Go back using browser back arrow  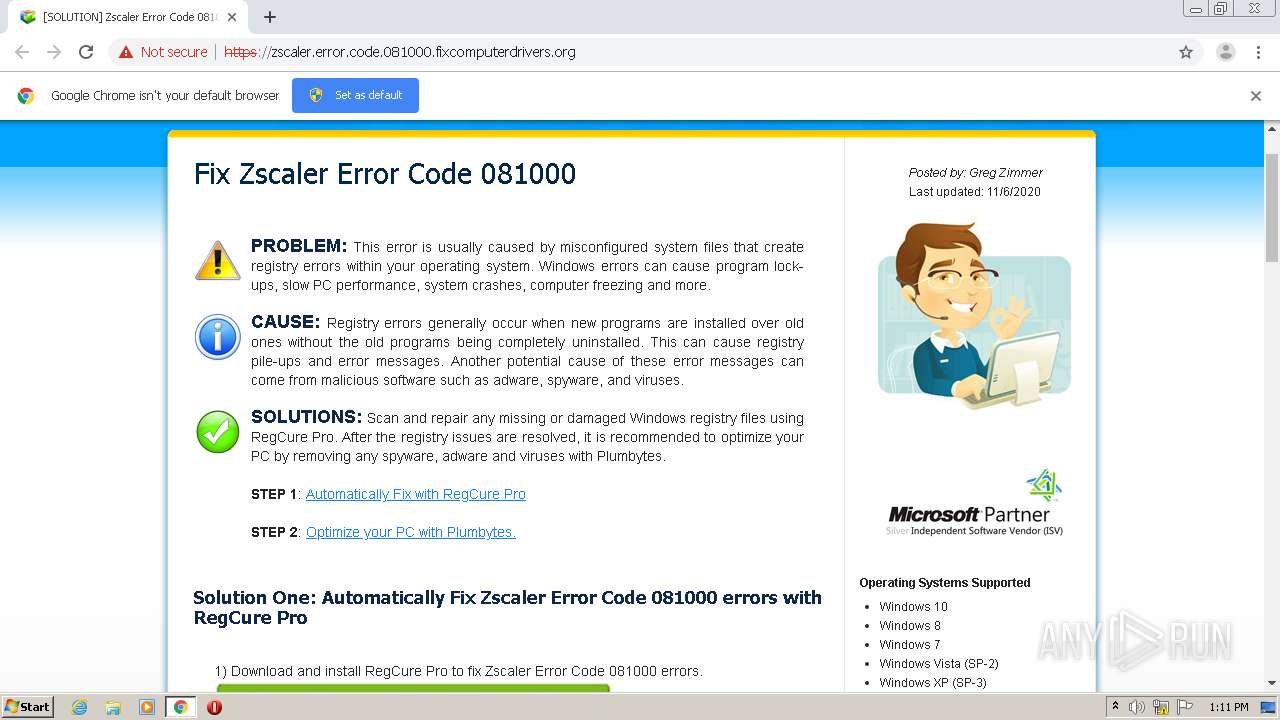coord(22,52)
